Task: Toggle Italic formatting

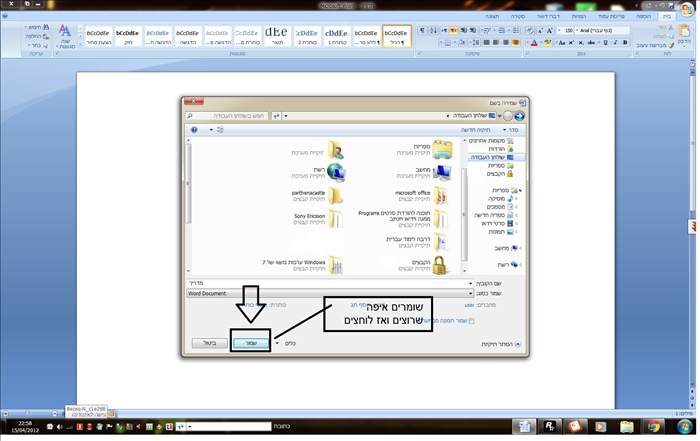Action: point(615,42)
